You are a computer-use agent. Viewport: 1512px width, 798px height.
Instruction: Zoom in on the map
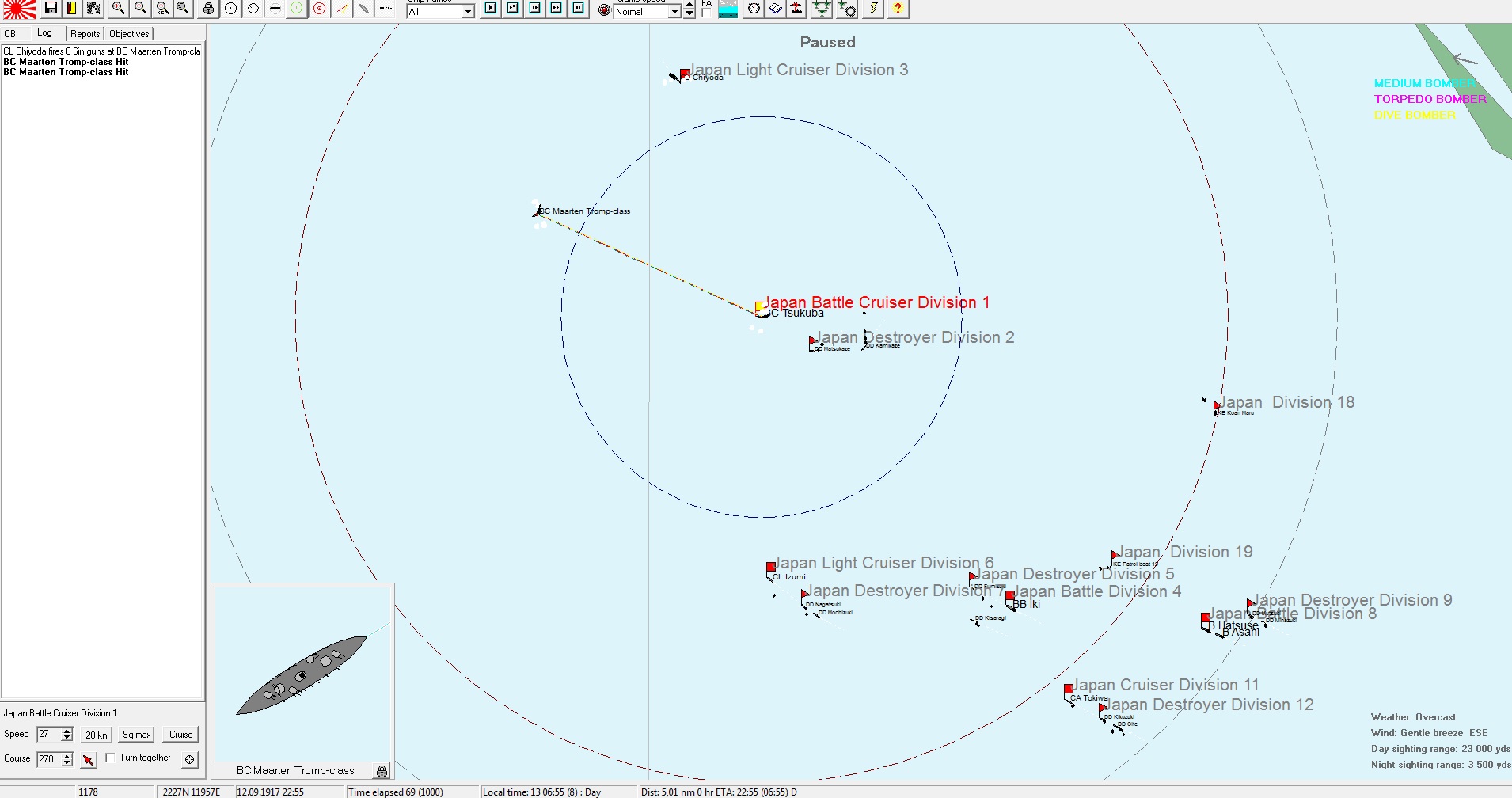(118, 9)
